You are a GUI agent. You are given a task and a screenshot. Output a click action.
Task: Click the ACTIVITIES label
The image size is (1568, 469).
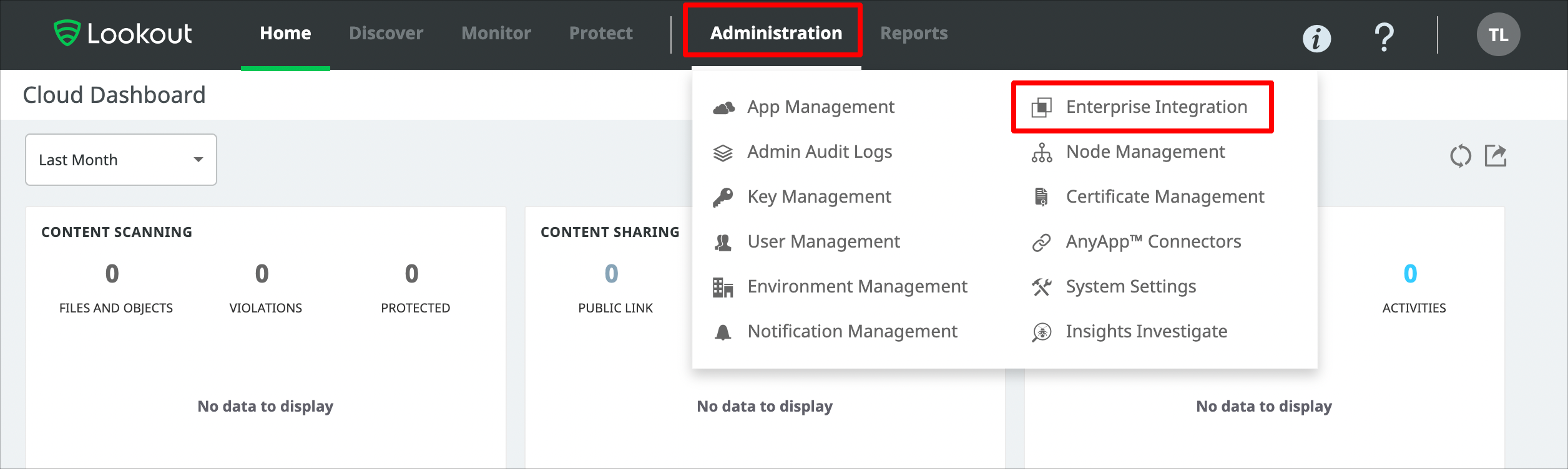point(1414,308)
